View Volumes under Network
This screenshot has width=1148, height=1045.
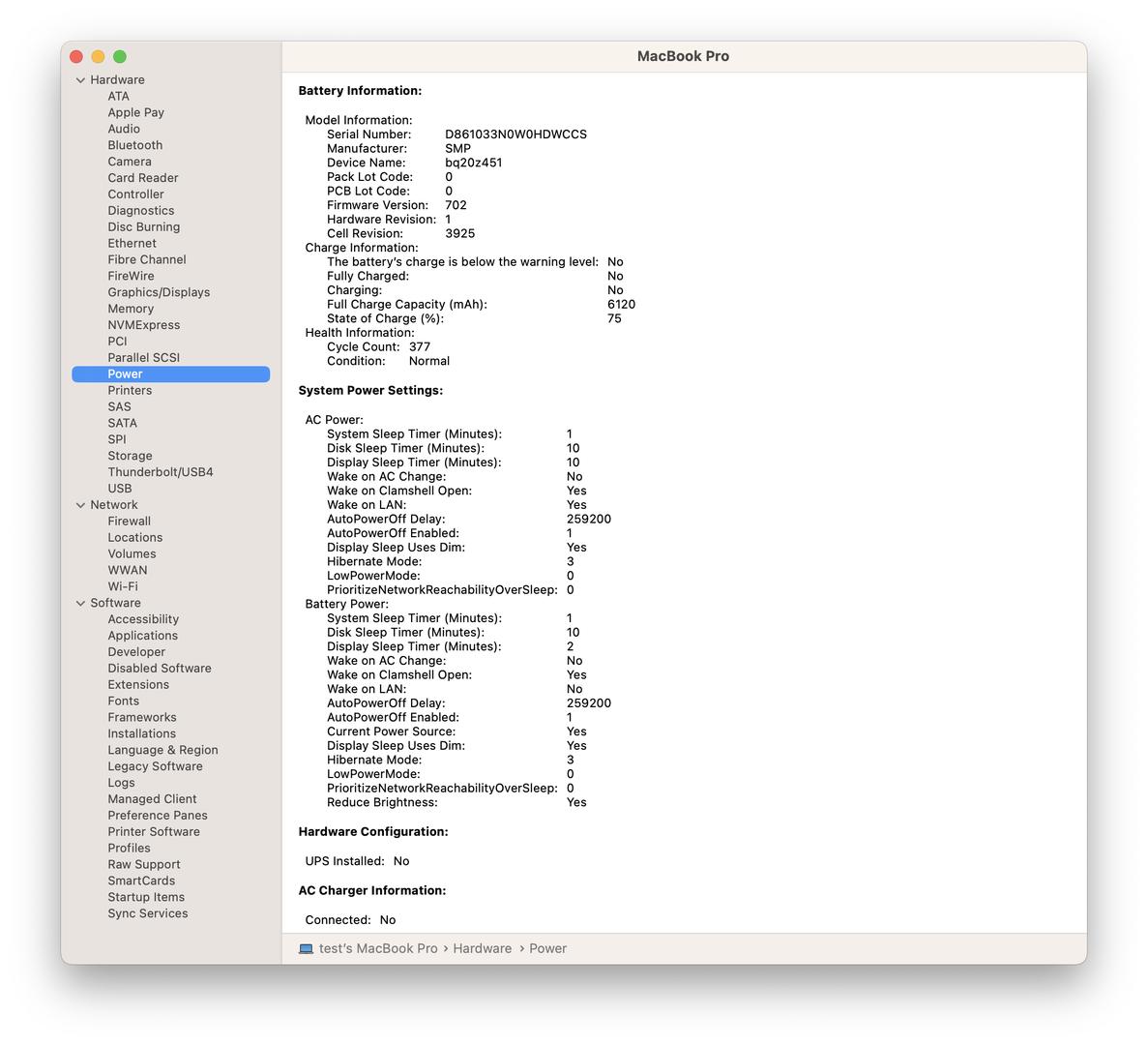tap(132, 553)
